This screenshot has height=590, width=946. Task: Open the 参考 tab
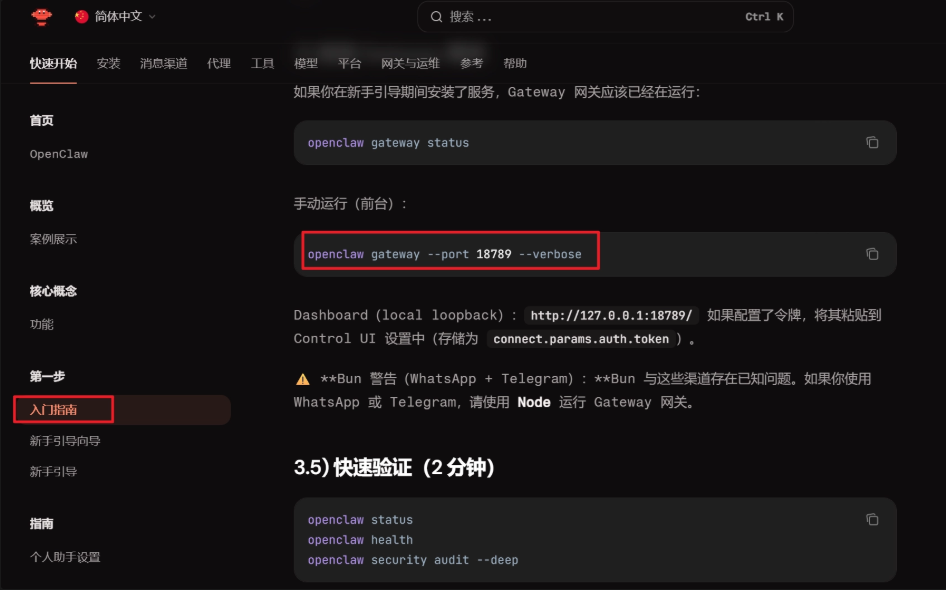(472, 63)
